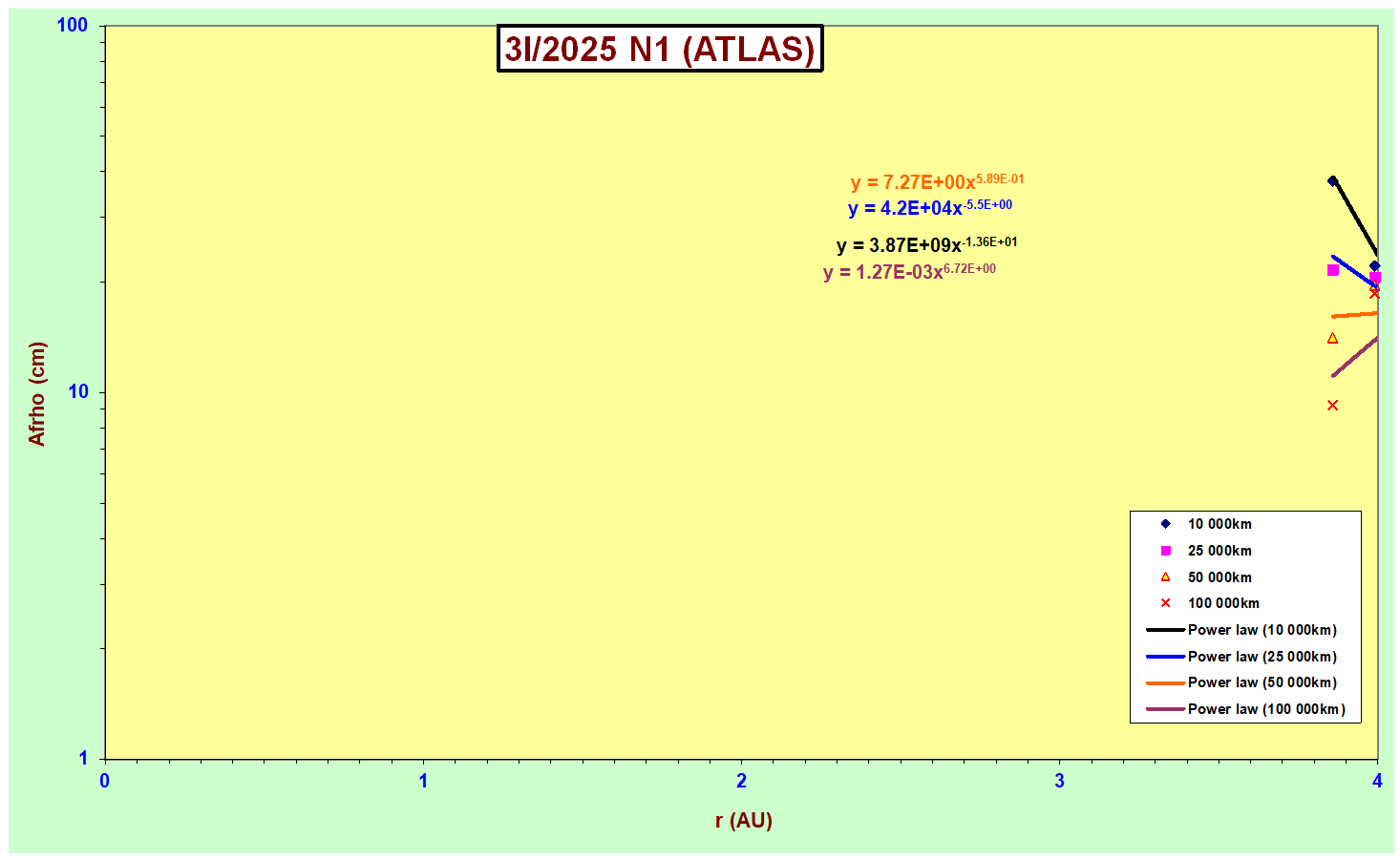Click the blue line sample in legend
This screenshot has width=1400, height=860.
[x=1165, y=657]
